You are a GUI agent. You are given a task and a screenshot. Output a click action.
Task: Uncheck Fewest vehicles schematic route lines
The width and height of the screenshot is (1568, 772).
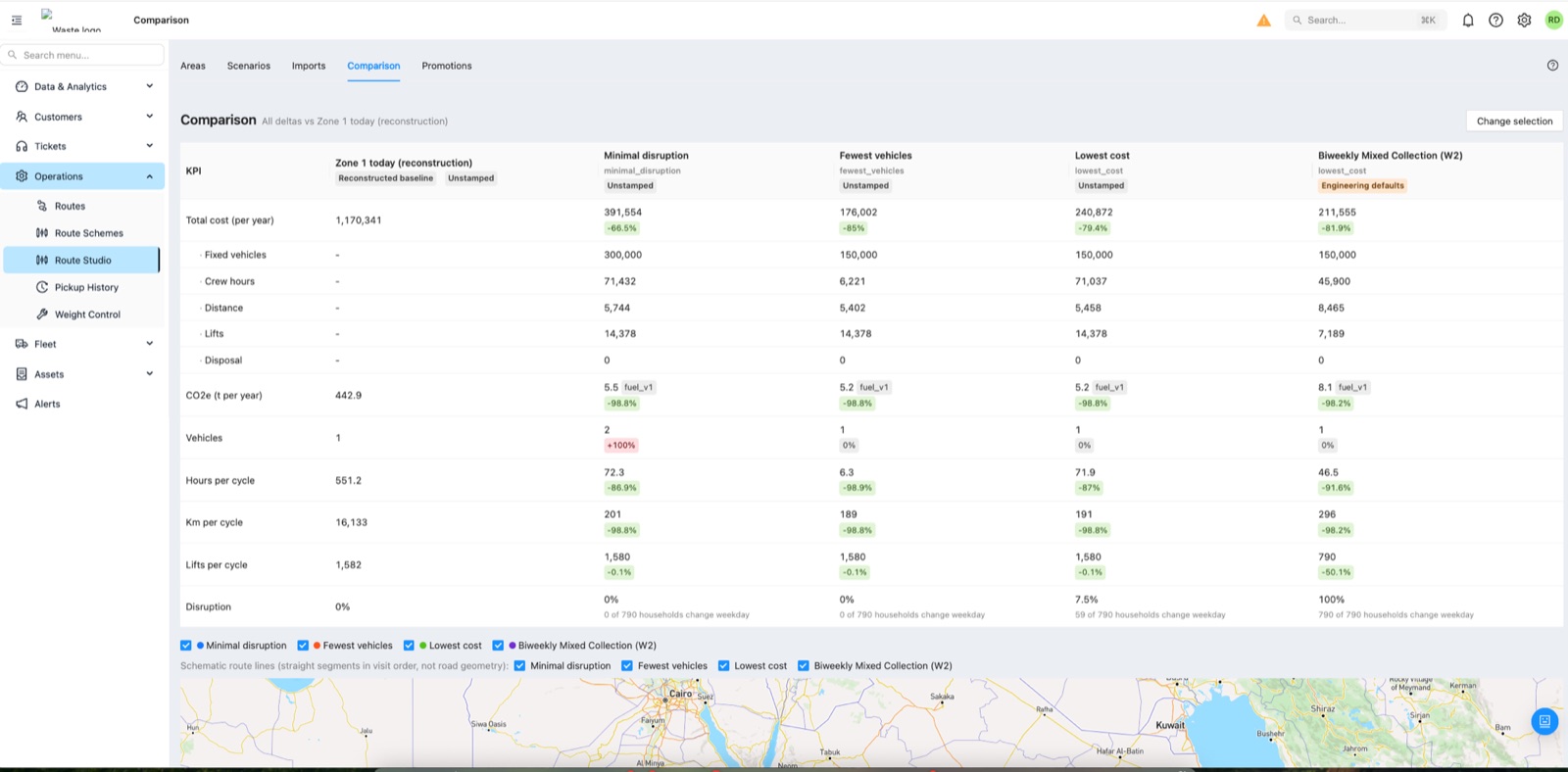tap(627, 666)
